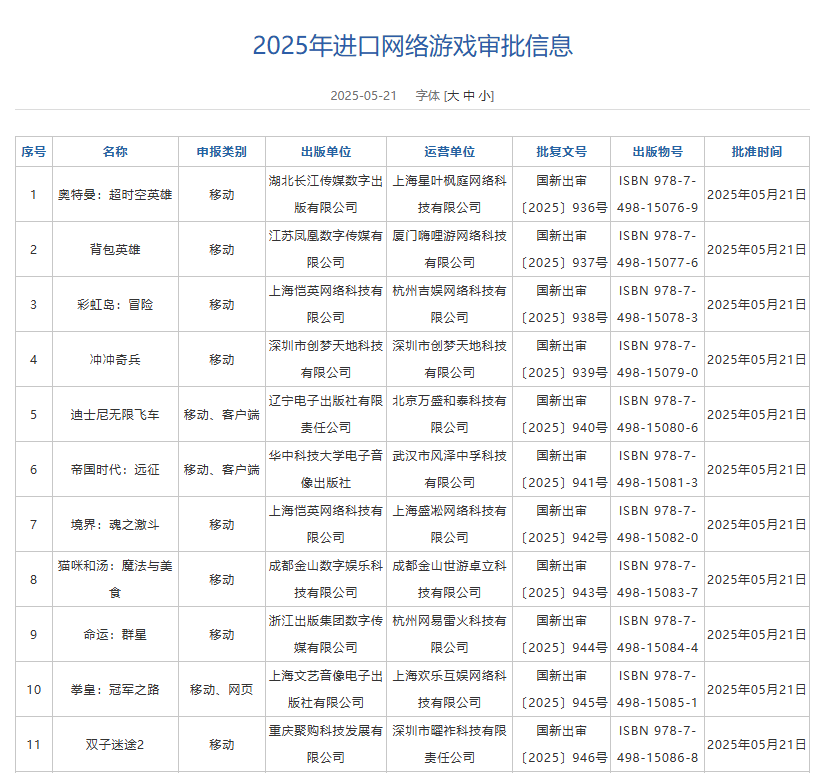Click publisher 华中科技大学电子音像出版社

325,469
